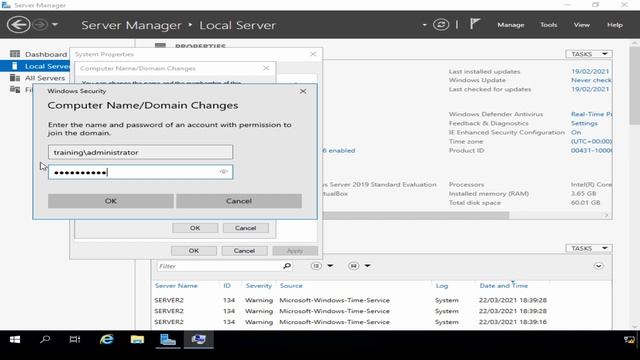Screen dimensions: 640x360
Task: Open the Events TASKS dropdown
Action: 589,248
